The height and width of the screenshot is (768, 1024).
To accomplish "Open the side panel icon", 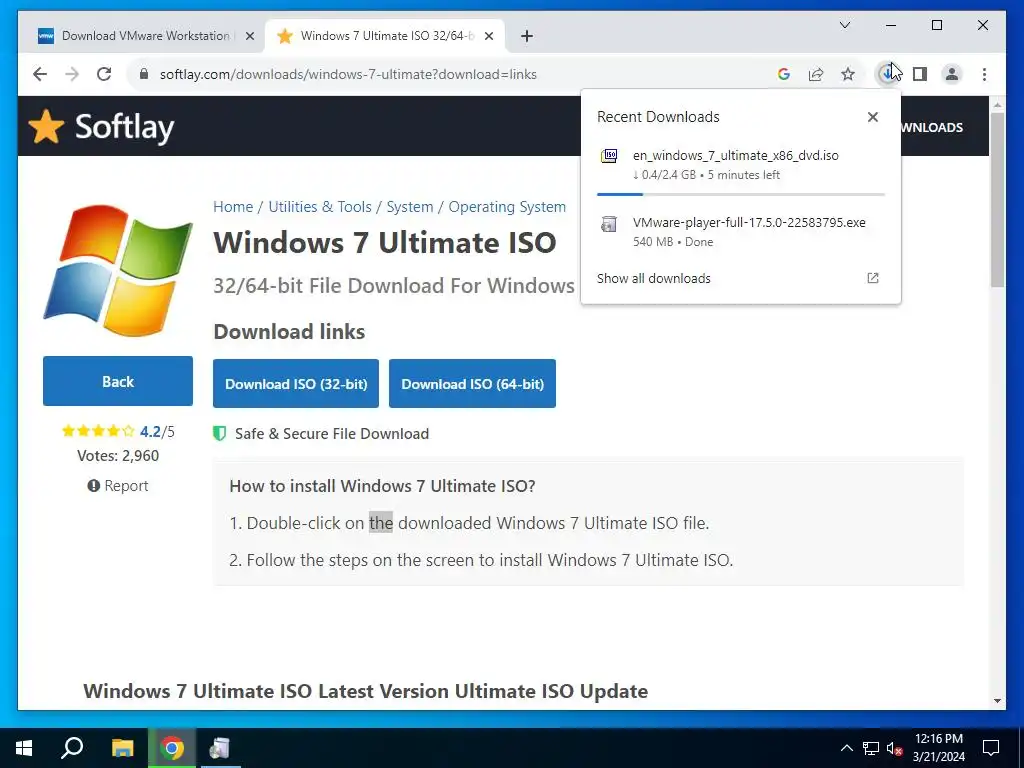I will [x=920, y=74].
